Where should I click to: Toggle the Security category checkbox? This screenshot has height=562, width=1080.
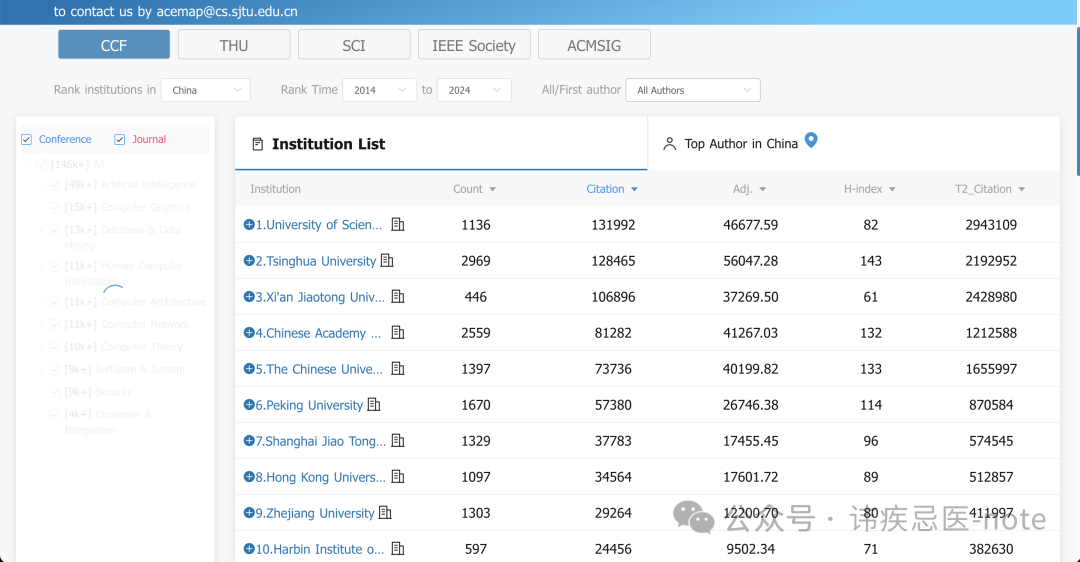point(55,392)
